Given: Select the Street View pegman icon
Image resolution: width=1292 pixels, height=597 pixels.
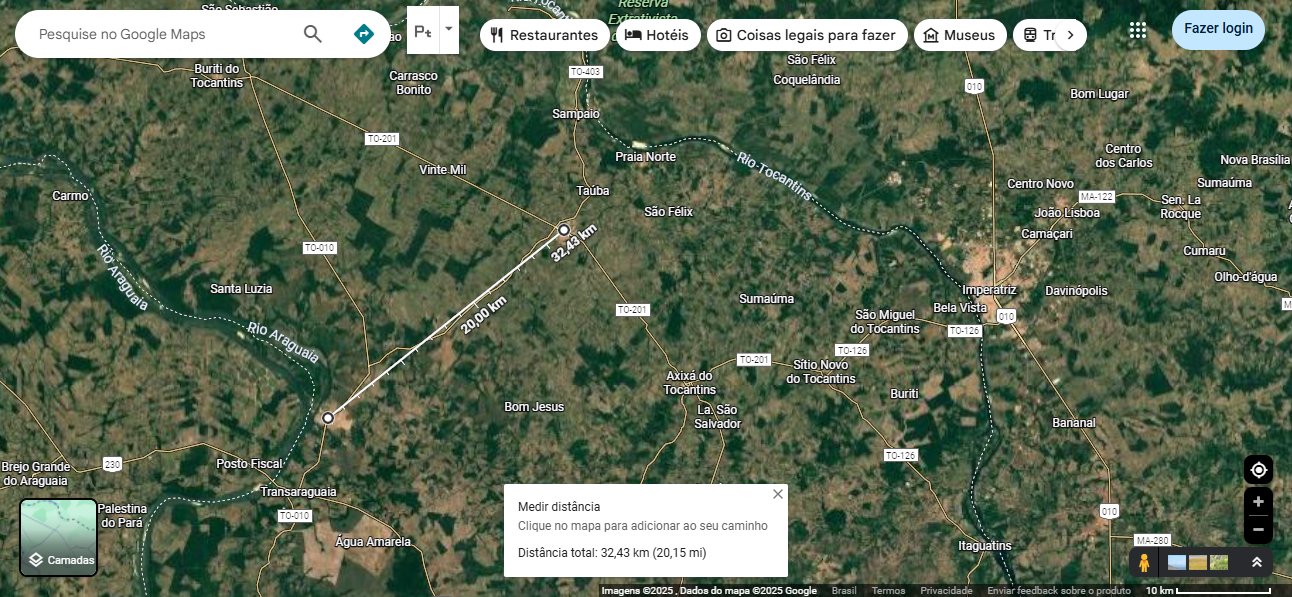Looking at the screenshot, I should (x=1144, y=563).
